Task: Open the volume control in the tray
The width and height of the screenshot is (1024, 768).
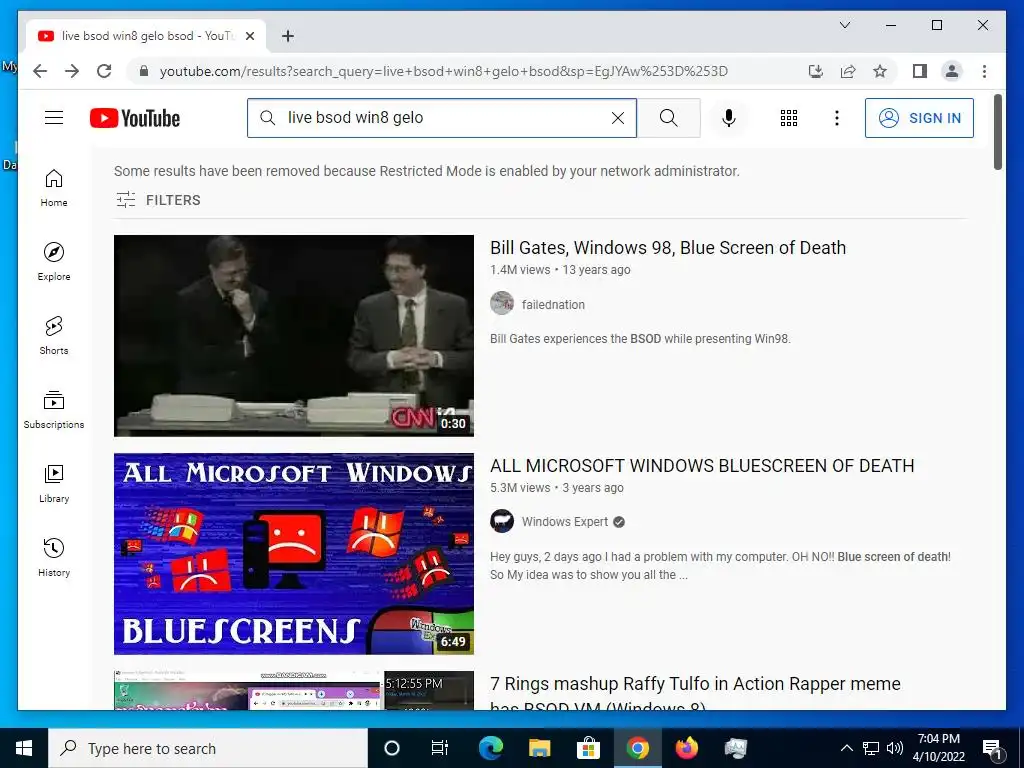Action: (x=895, y=748)
